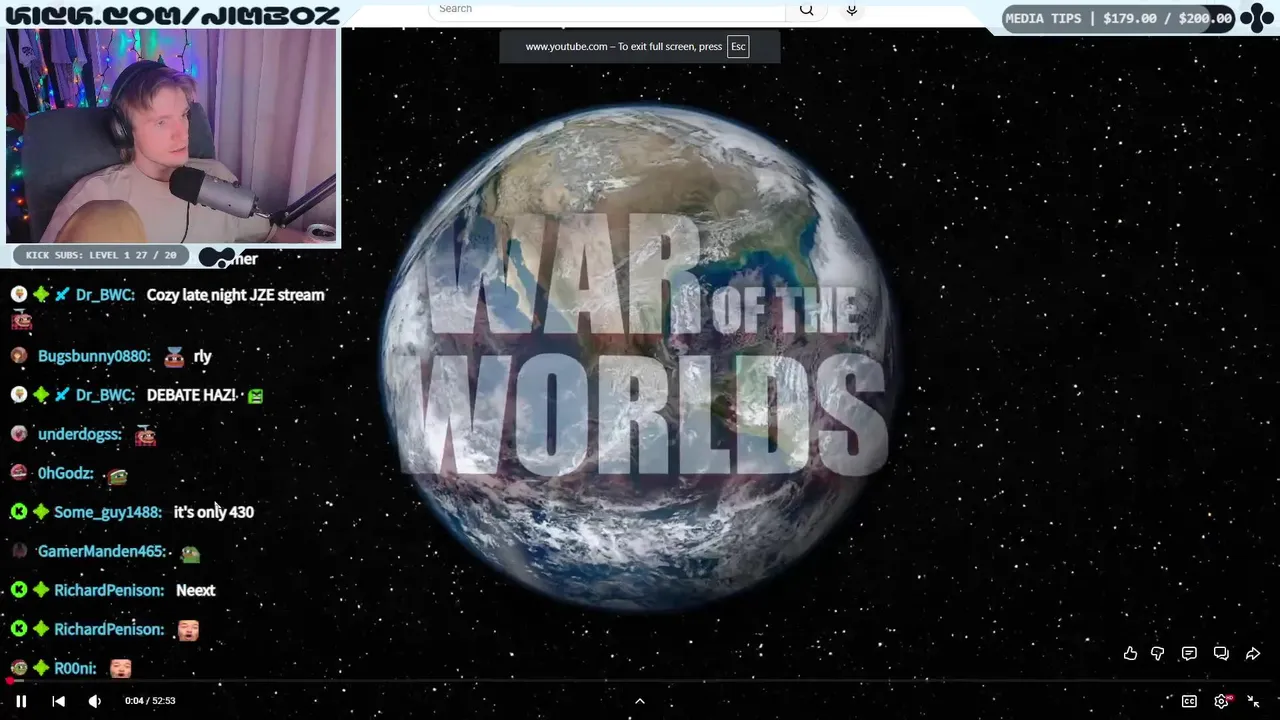
Task: Click username R00ni
Action: pos(75,668)
